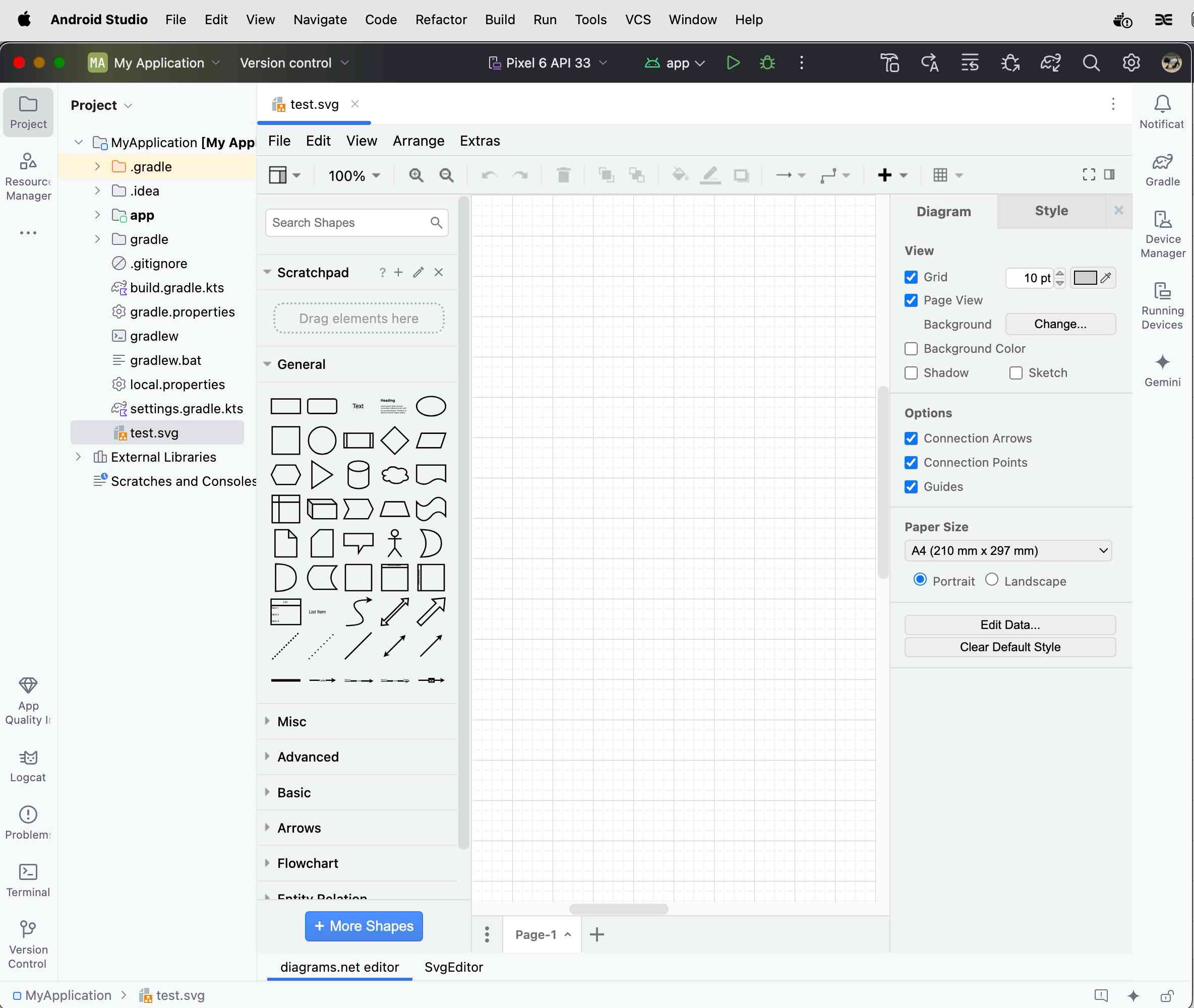Open the Paper Size A4 dropdown
Viewport: 1194px width, 1008px height.
tap(1007, 551)
